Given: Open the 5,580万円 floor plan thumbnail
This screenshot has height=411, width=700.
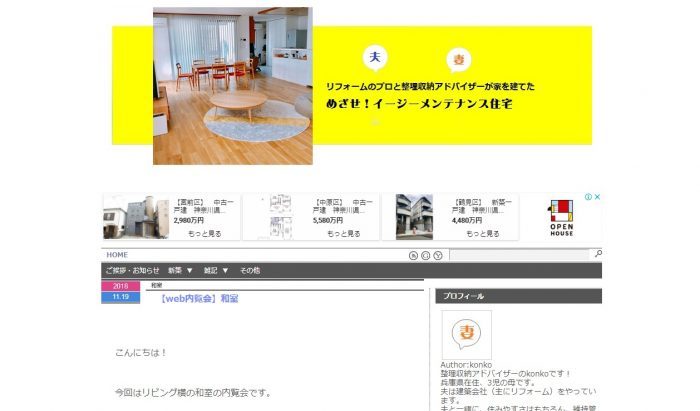Looking at the screenshot, I should coord(281,217).
